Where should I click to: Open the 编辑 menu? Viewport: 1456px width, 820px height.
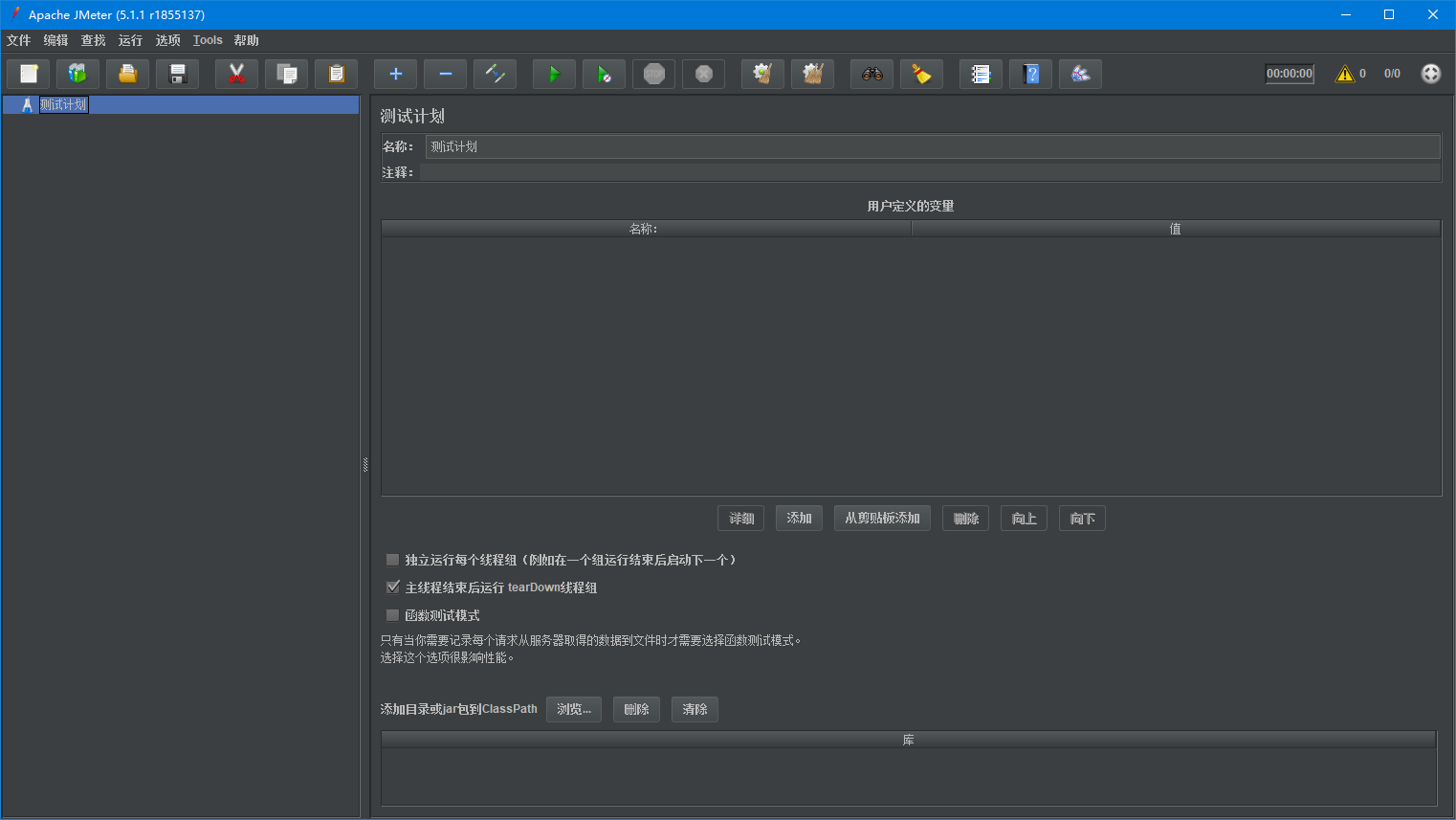point(55,40)
